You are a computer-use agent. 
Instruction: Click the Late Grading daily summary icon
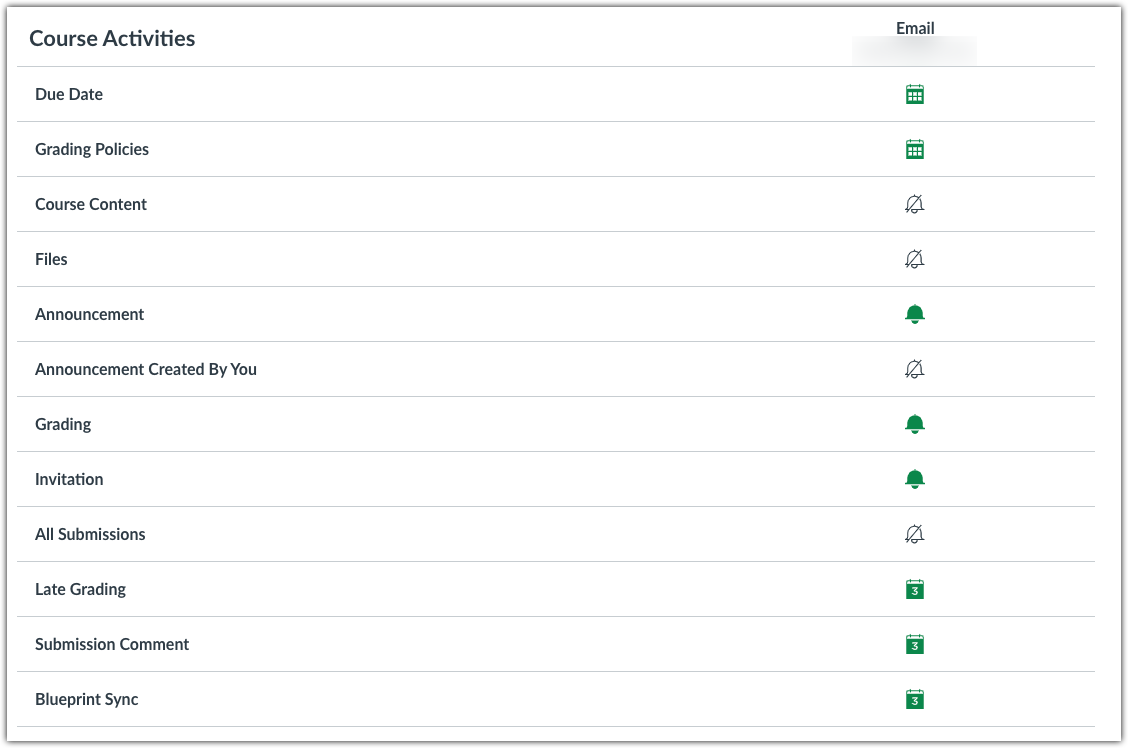[915, 588]
